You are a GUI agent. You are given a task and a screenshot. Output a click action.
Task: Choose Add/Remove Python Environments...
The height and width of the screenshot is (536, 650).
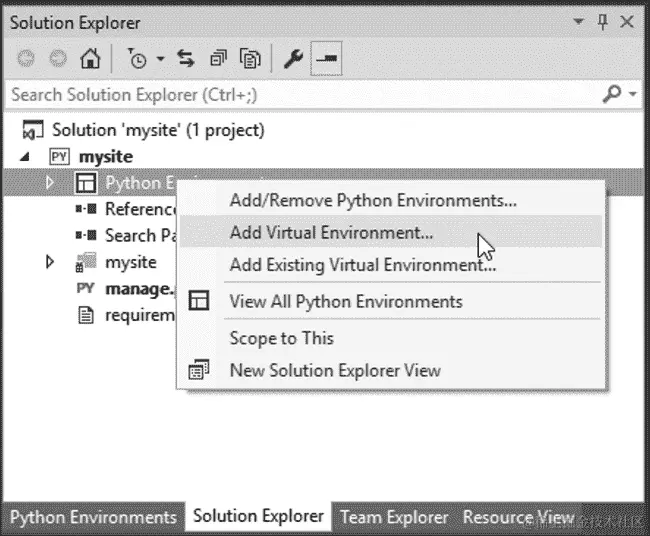pyautogui.click(x=391, y=200)
